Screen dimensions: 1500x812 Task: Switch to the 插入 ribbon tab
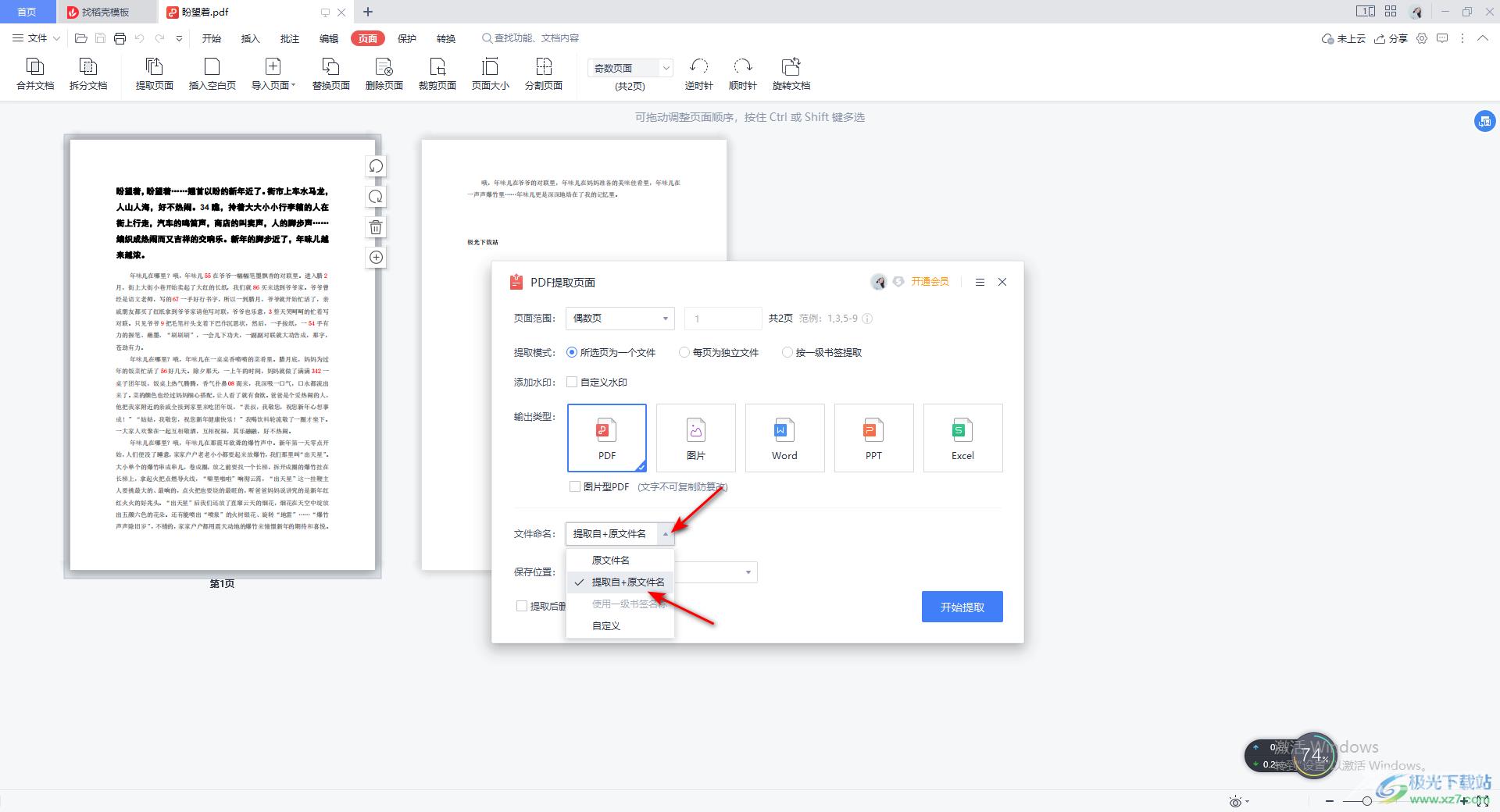click(251, 38)
